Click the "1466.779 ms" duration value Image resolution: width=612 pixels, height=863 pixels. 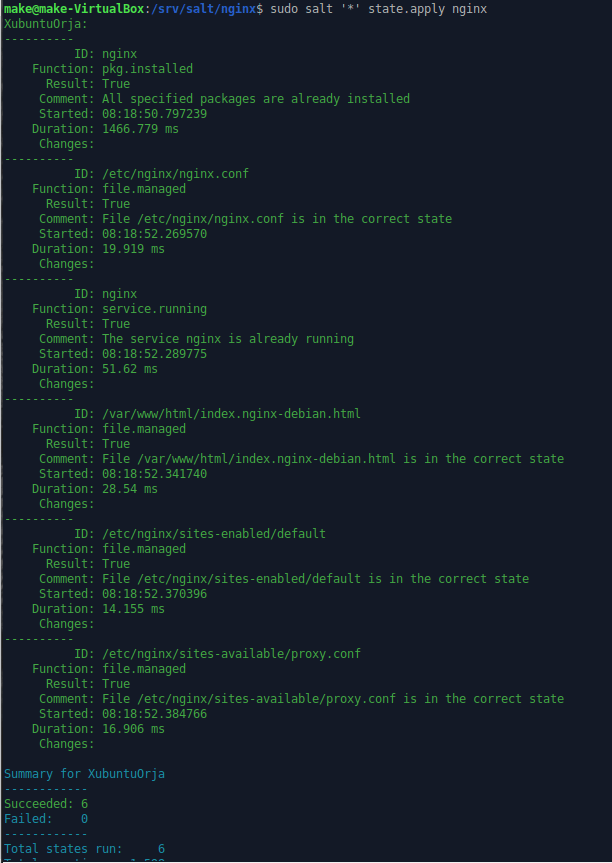click(140, 129)
